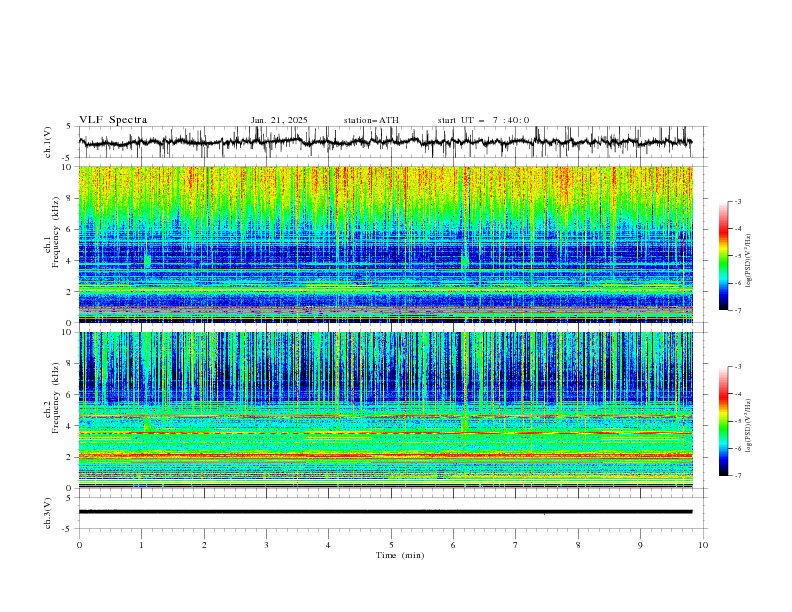This screenshot has height=612, width=792.
Task: Click the "-4" tick on lower color bar
Action: click(737, 394)
